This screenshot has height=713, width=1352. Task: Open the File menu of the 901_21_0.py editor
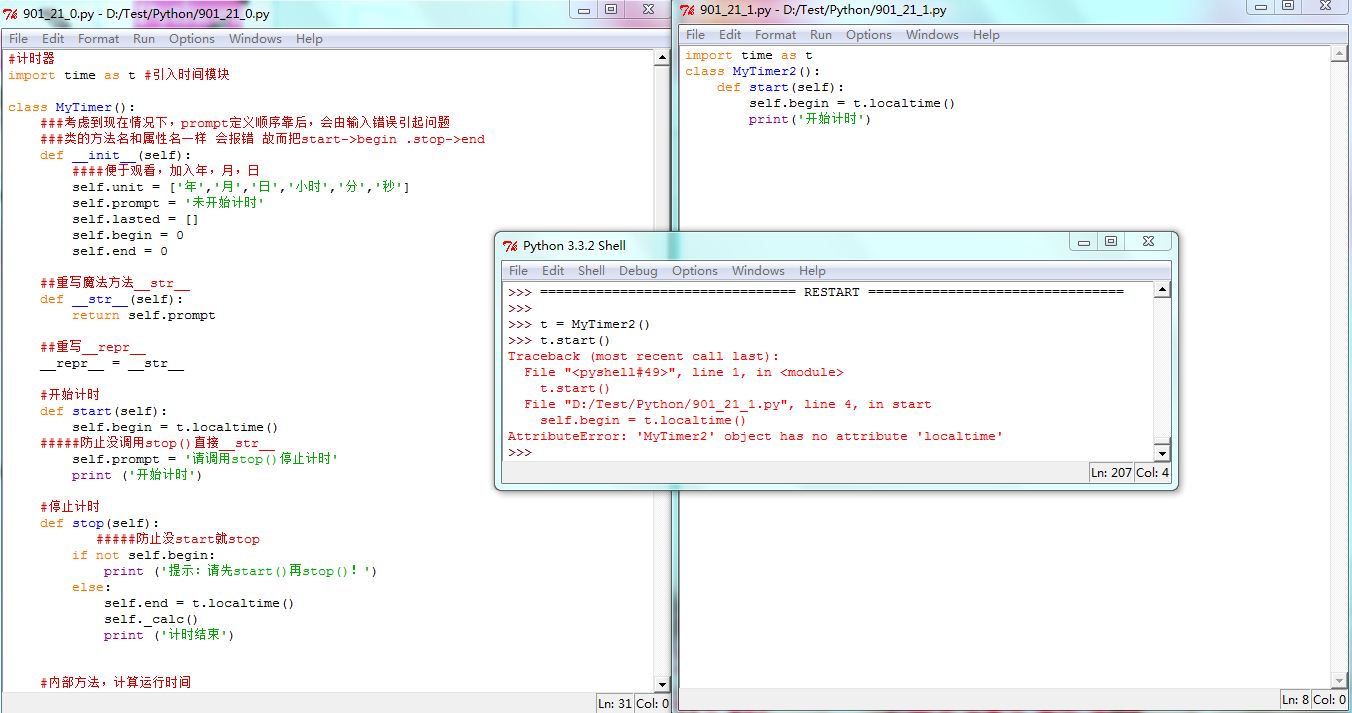pos(19,39)
